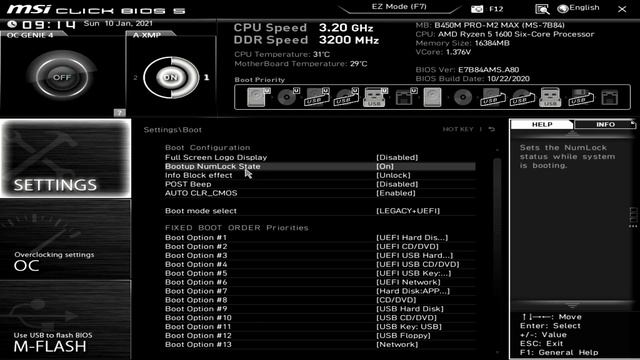
Task: Select the UEFI network boot priority icon
Action: 405,97
